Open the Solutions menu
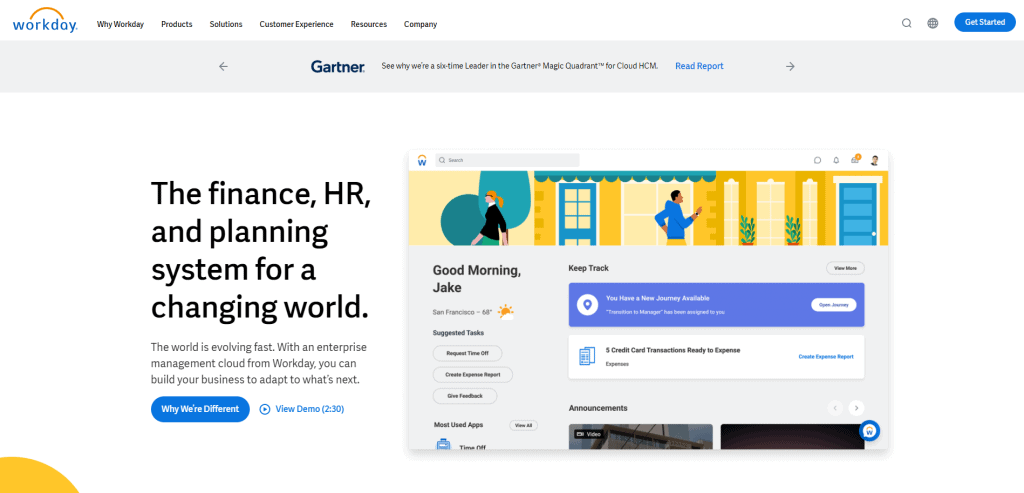The width and height of the screenshot is (1024, 493). click(x=226, y=24)
